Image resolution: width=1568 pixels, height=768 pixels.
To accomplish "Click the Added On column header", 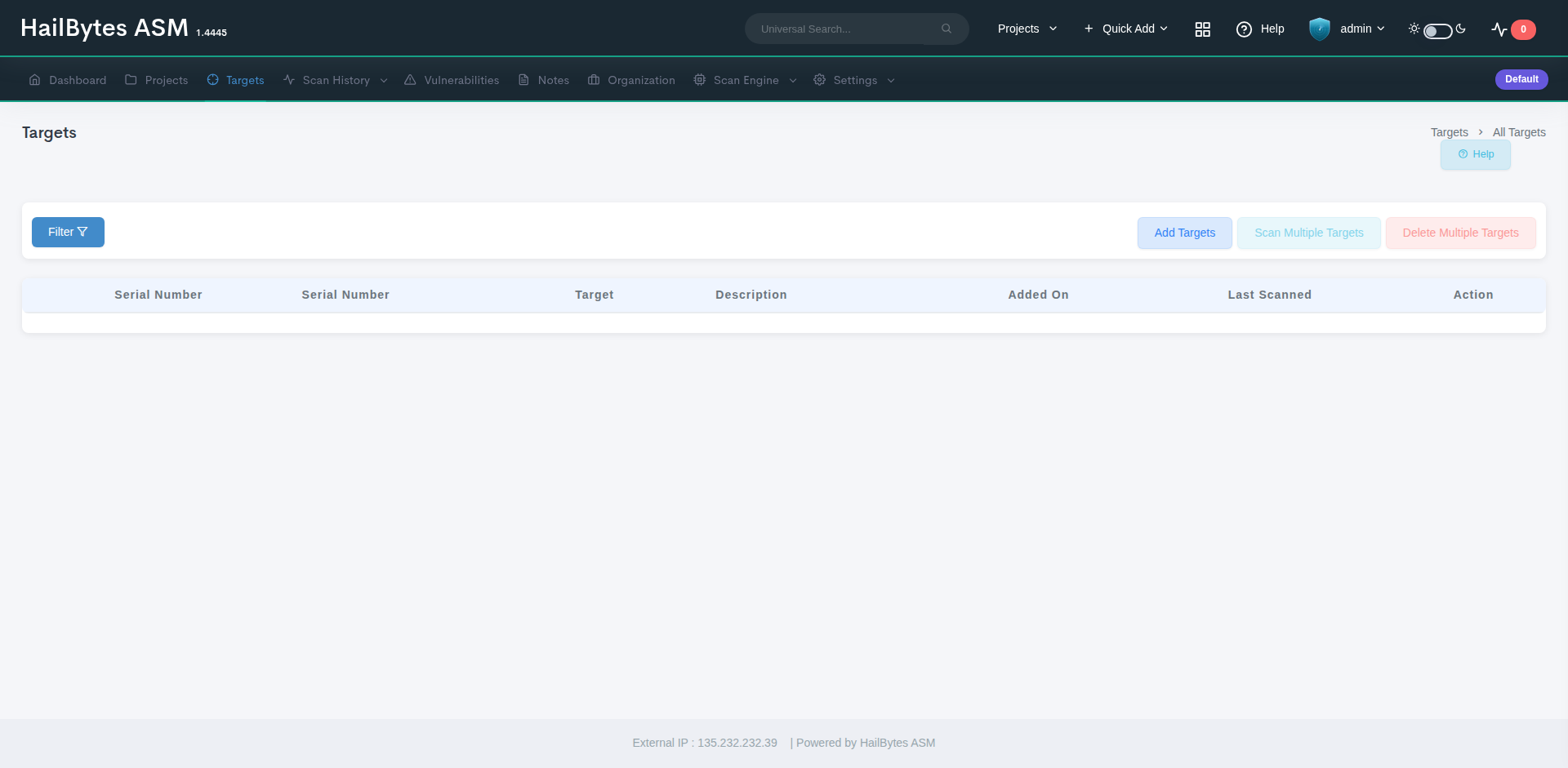I will click(1038, 295).
